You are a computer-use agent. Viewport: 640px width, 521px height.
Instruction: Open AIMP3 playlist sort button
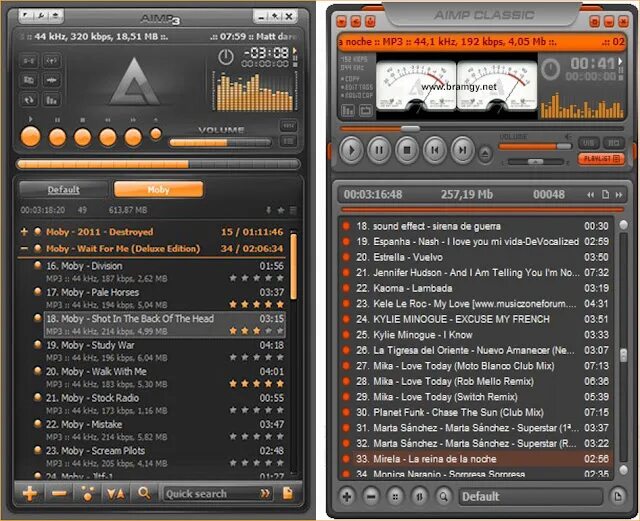116,494
